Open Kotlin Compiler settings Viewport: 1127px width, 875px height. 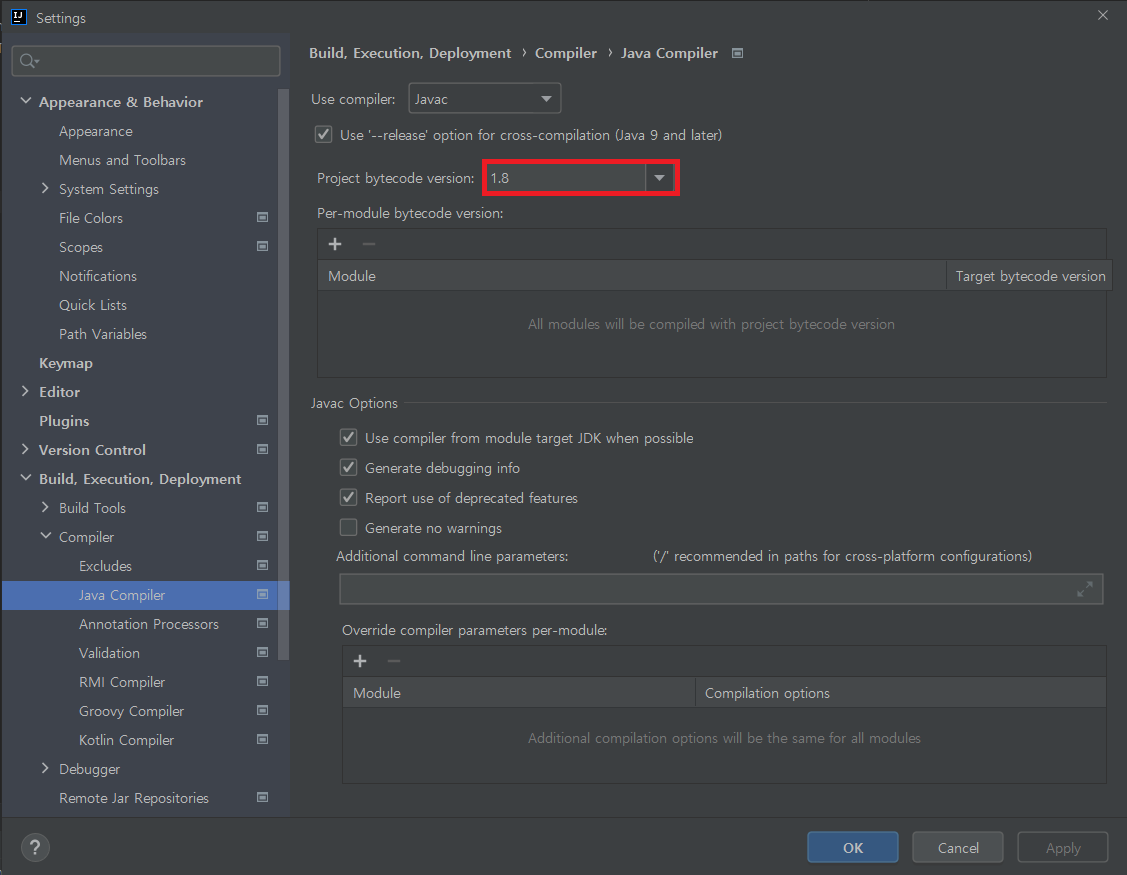click(126, 740)
